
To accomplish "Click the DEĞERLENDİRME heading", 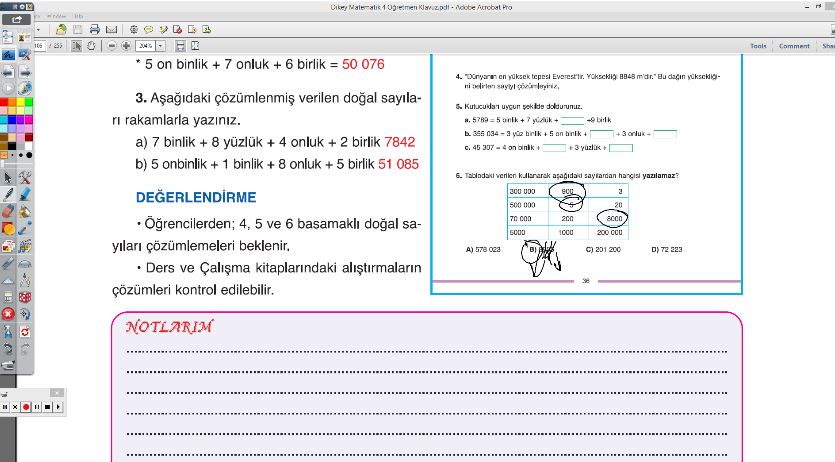I will pyautogui.click(x=196, y=197).
